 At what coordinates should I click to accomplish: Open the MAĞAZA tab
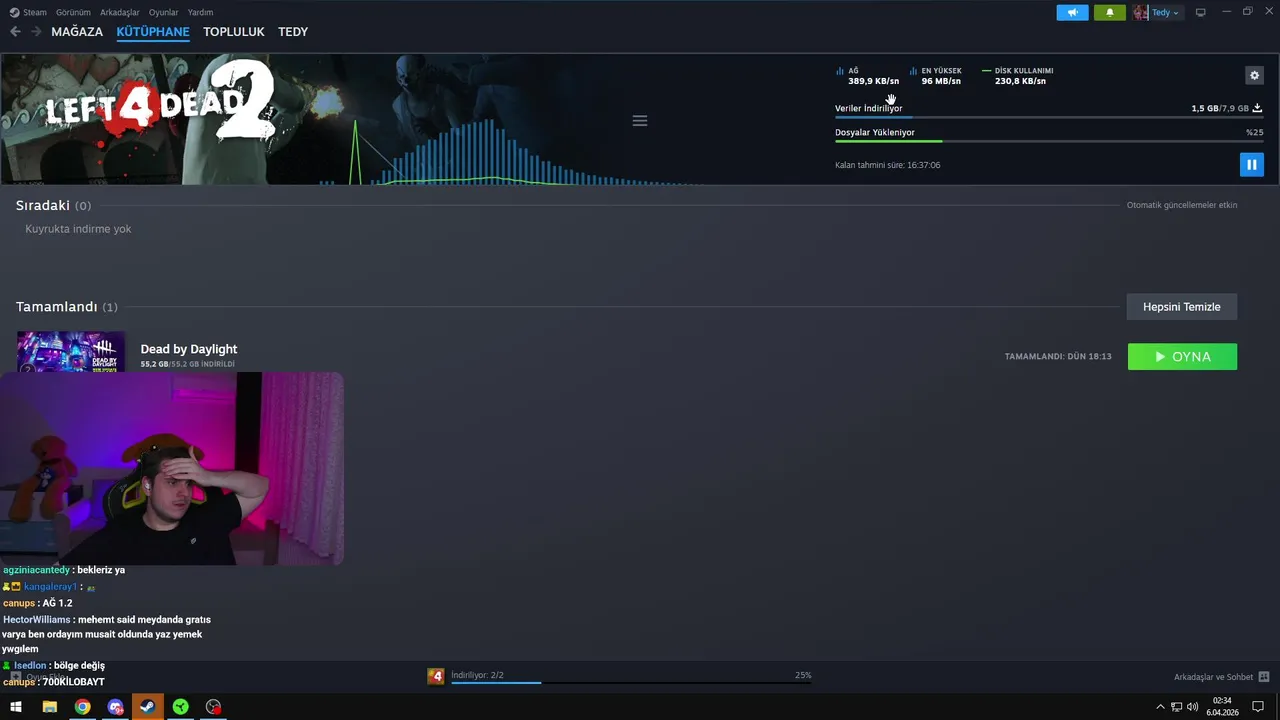[x=77, y=32]
